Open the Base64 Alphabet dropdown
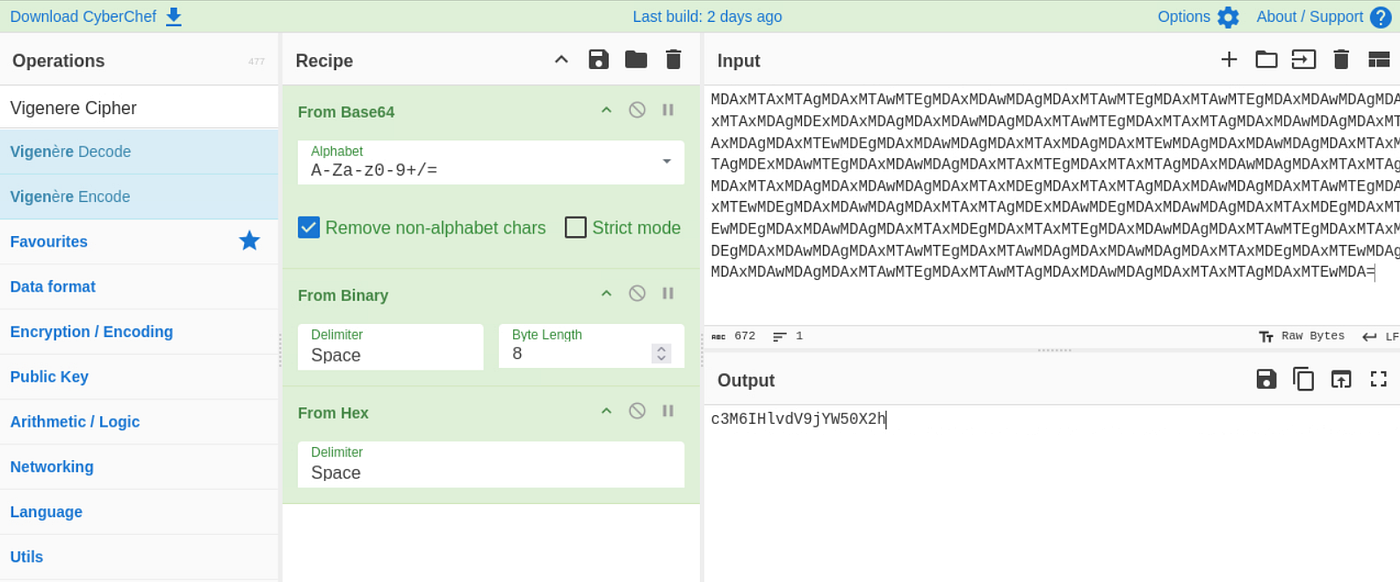Viewport: 1400px width, 582px height. click(491, 162)
